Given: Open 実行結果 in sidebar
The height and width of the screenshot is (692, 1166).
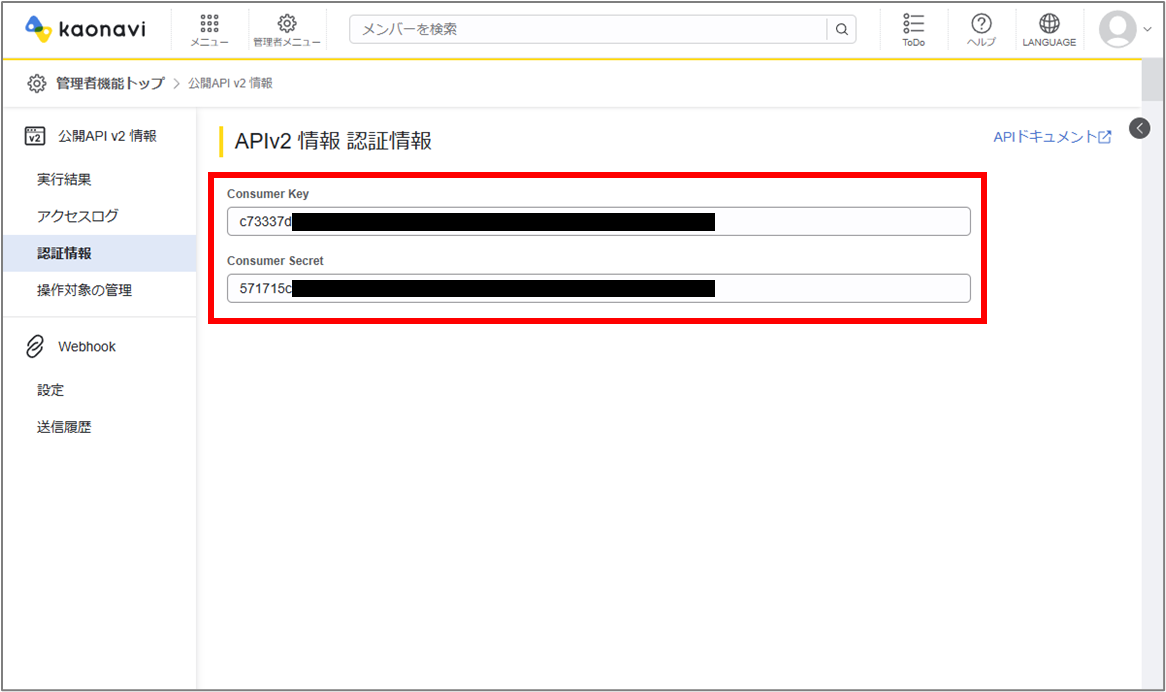Looking at the screenshot, I should [x=64, y=179].
